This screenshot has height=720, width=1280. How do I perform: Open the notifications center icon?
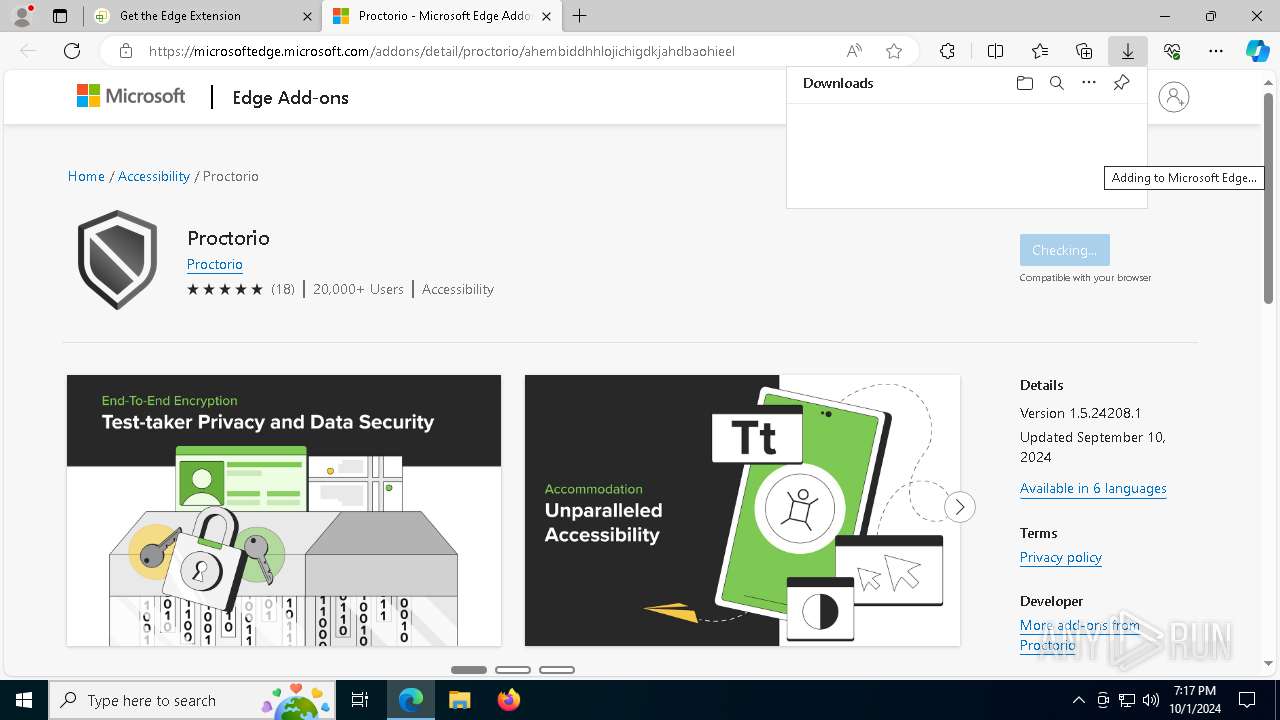[1247, 700]
